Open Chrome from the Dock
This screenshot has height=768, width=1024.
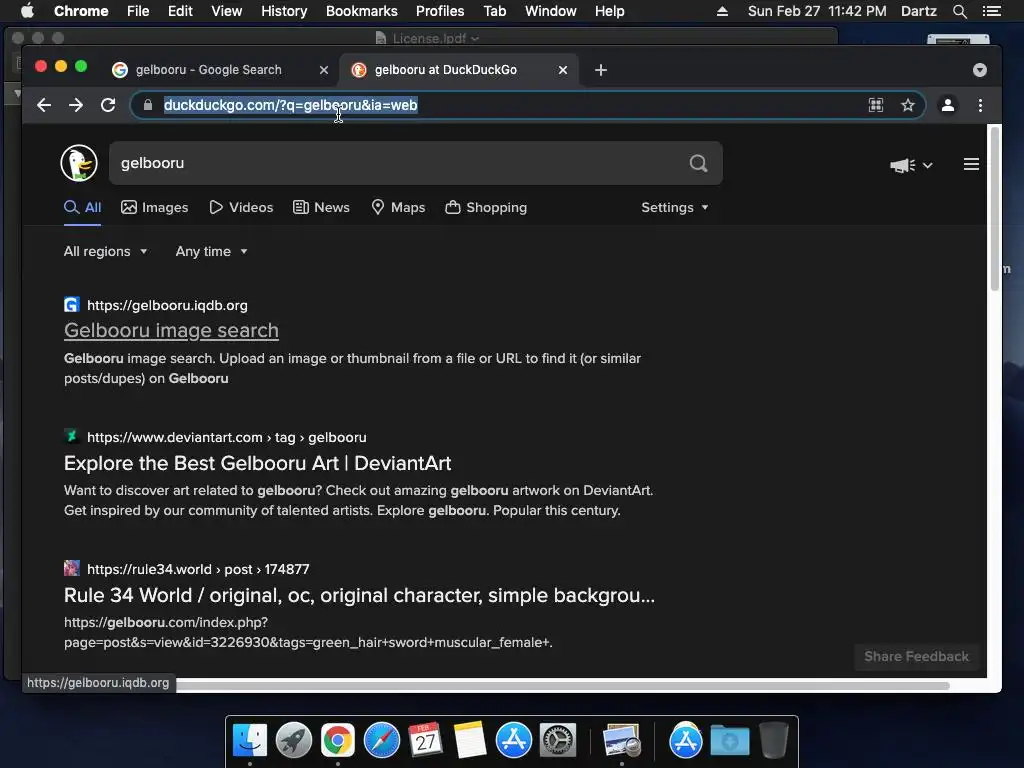(x=338, y=740)
